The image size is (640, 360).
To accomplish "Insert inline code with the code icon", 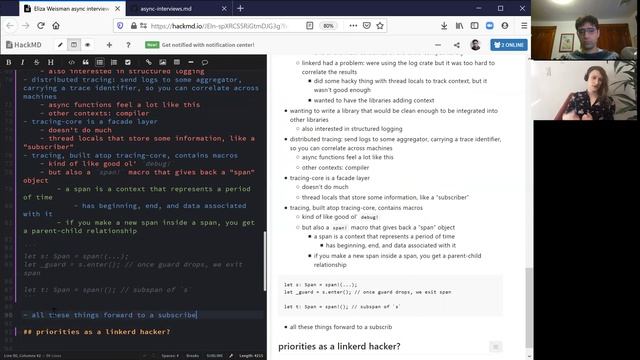I will point(71,62).
